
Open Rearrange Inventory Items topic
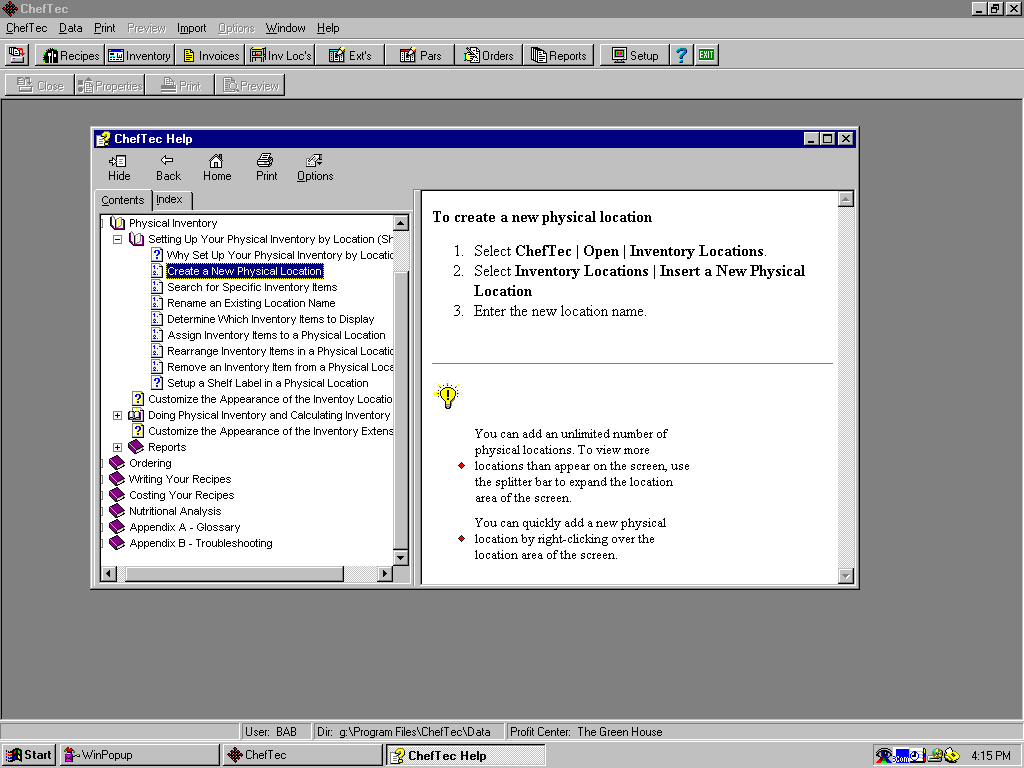280,351
